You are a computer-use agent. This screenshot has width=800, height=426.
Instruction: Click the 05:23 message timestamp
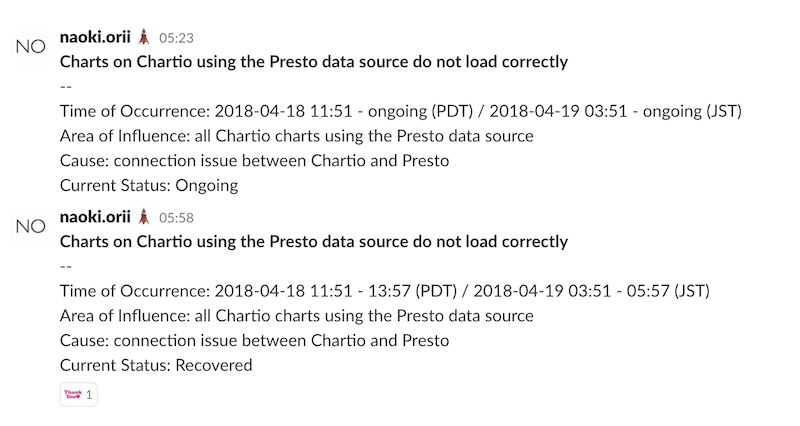pos(176,38)
